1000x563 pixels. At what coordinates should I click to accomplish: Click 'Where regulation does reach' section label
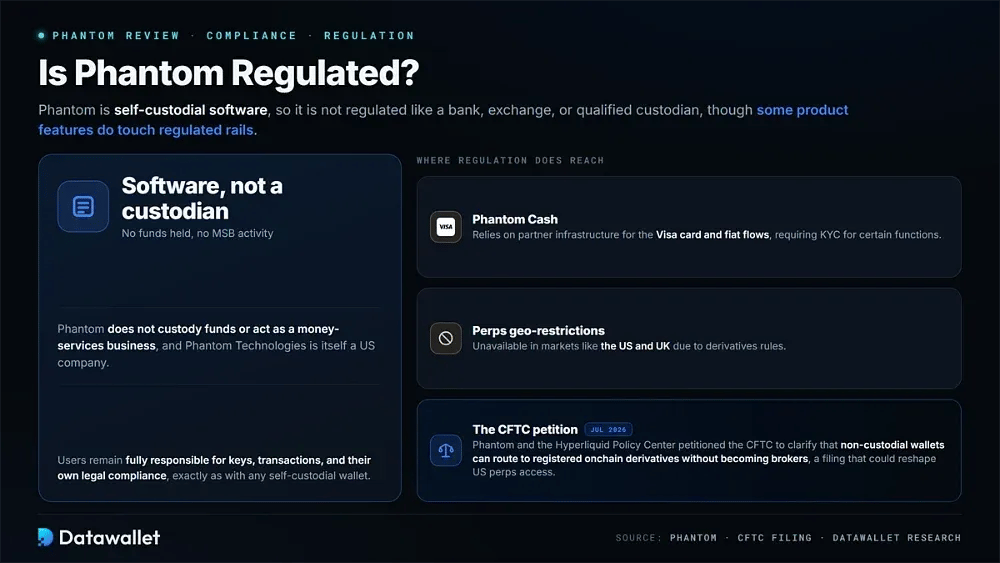click(510, 161)
